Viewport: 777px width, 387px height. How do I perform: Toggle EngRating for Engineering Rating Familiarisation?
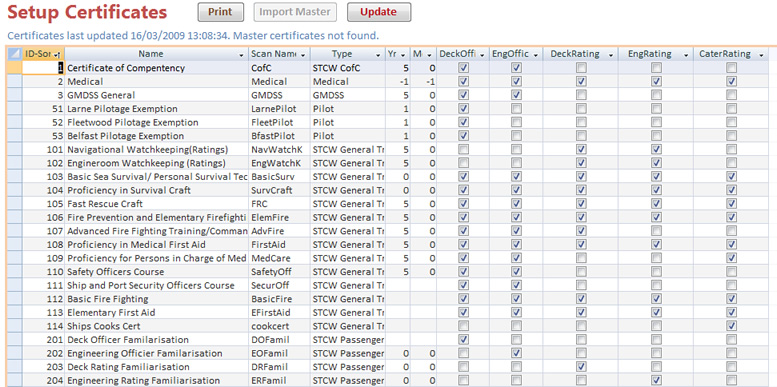pyautogui.click(x=656, y=380)
